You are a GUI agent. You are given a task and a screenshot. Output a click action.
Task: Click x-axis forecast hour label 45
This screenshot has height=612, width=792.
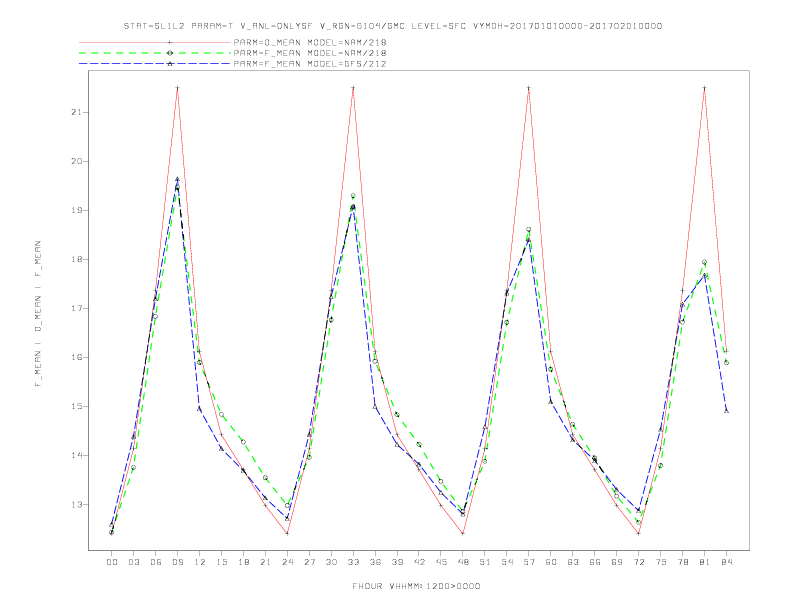[441, 562]
